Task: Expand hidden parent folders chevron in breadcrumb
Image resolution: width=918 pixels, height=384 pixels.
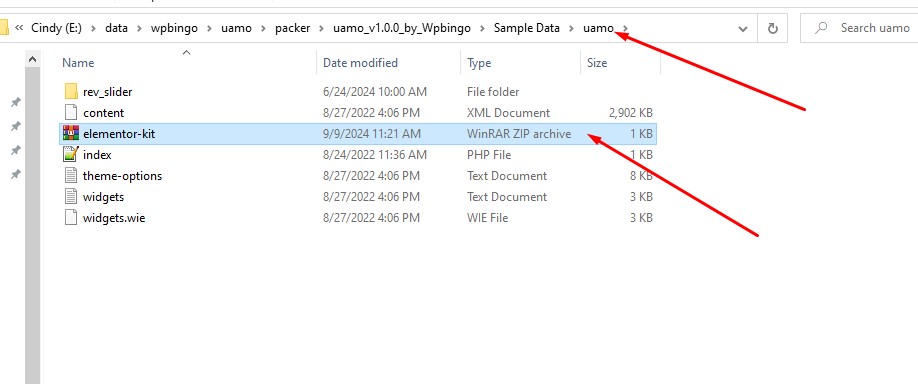Action: [x=19, y=28]
